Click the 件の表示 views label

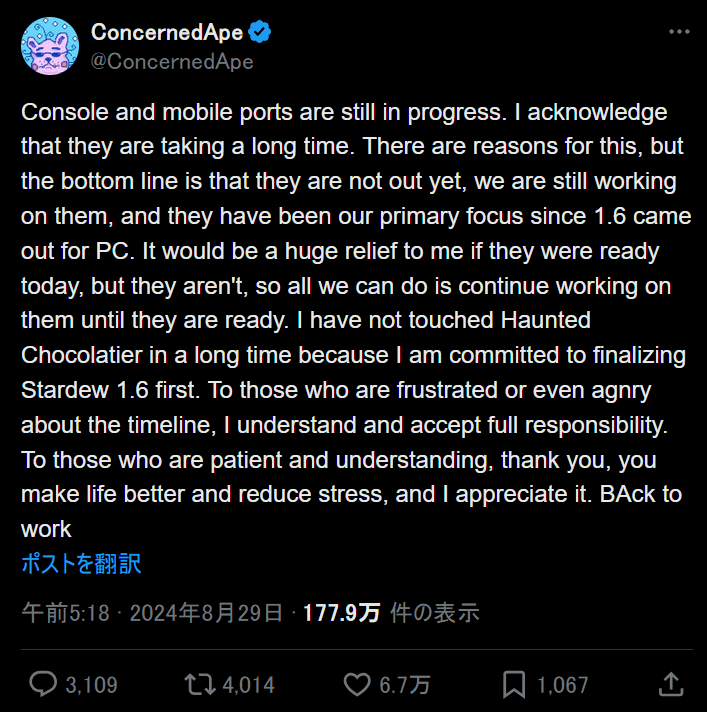pos(435,613)
